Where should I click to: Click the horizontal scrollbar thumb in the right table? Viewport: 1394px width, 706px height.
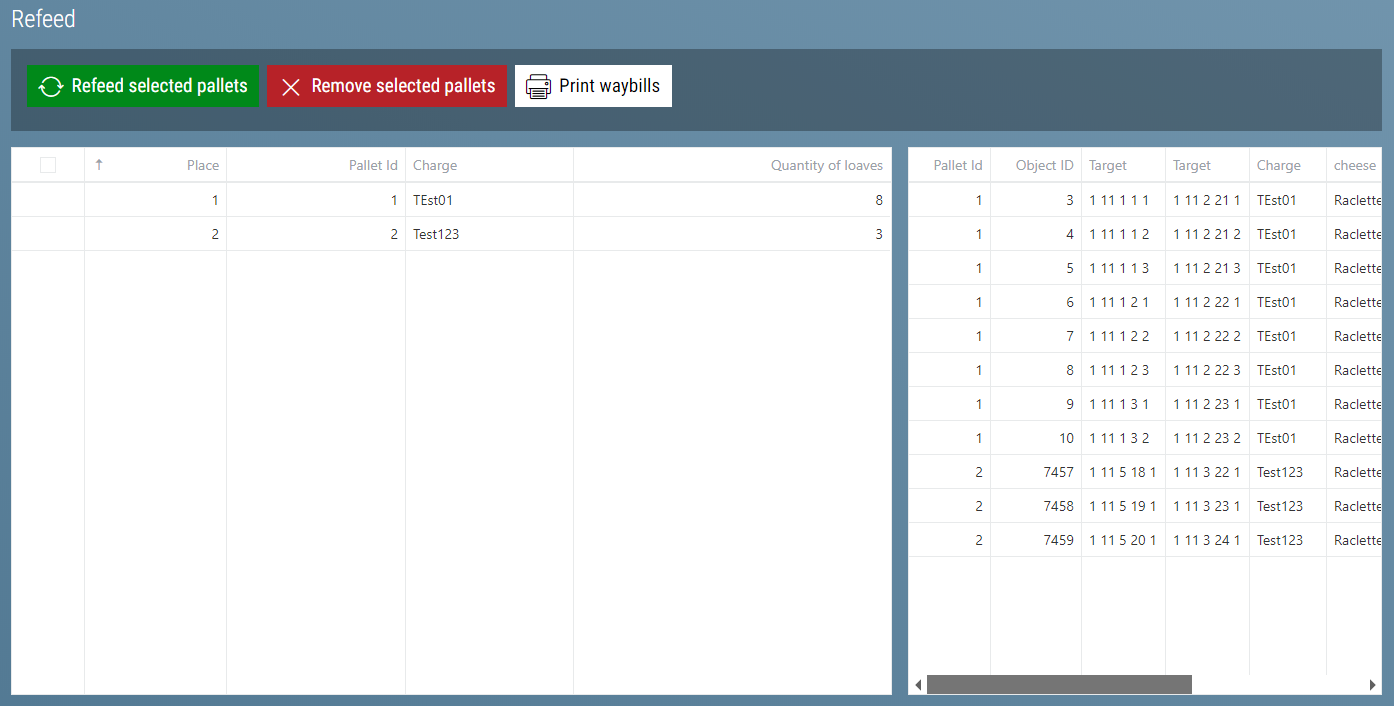pos(1058,685)
